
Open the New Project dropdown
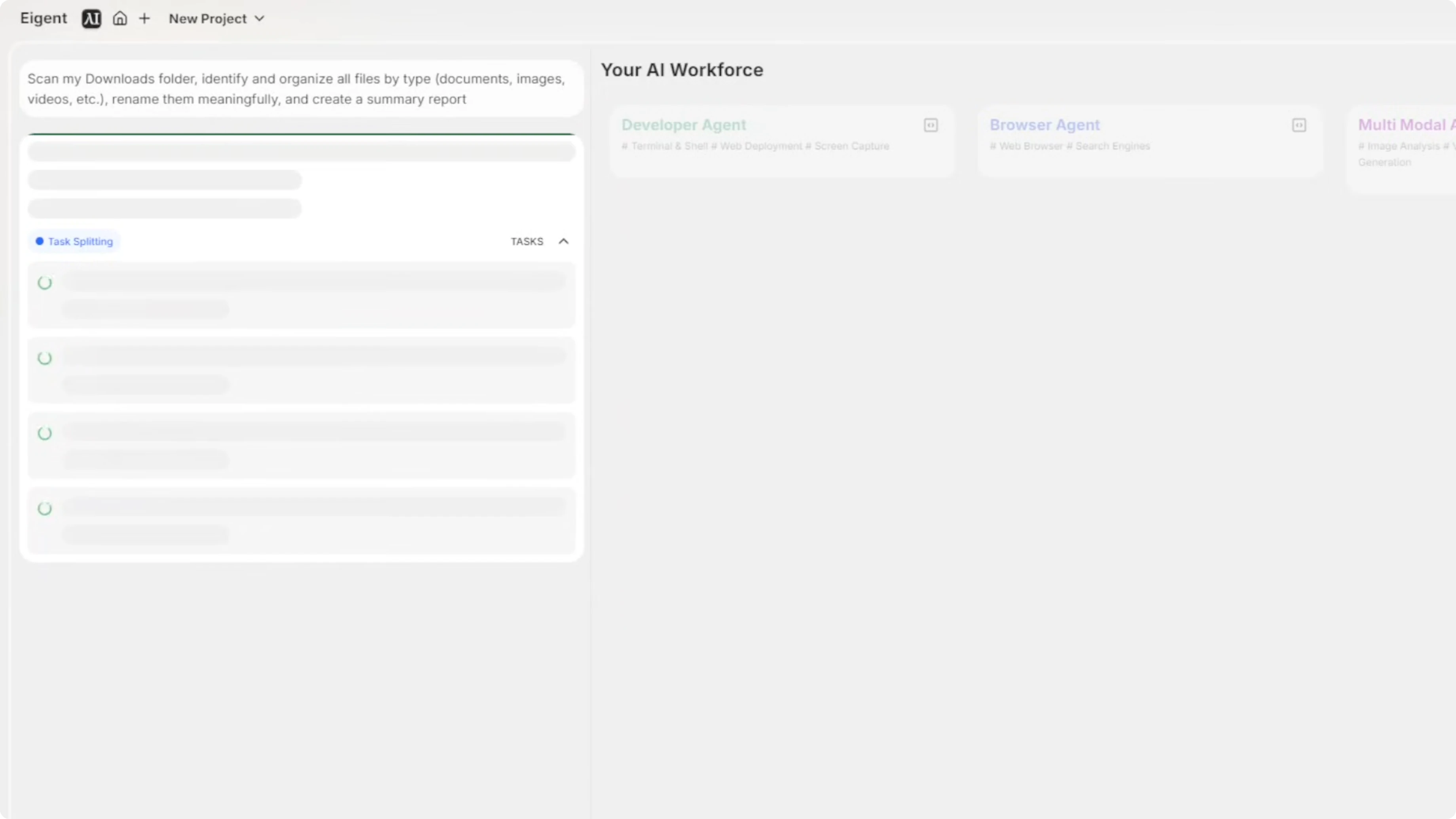coord(216,19)
